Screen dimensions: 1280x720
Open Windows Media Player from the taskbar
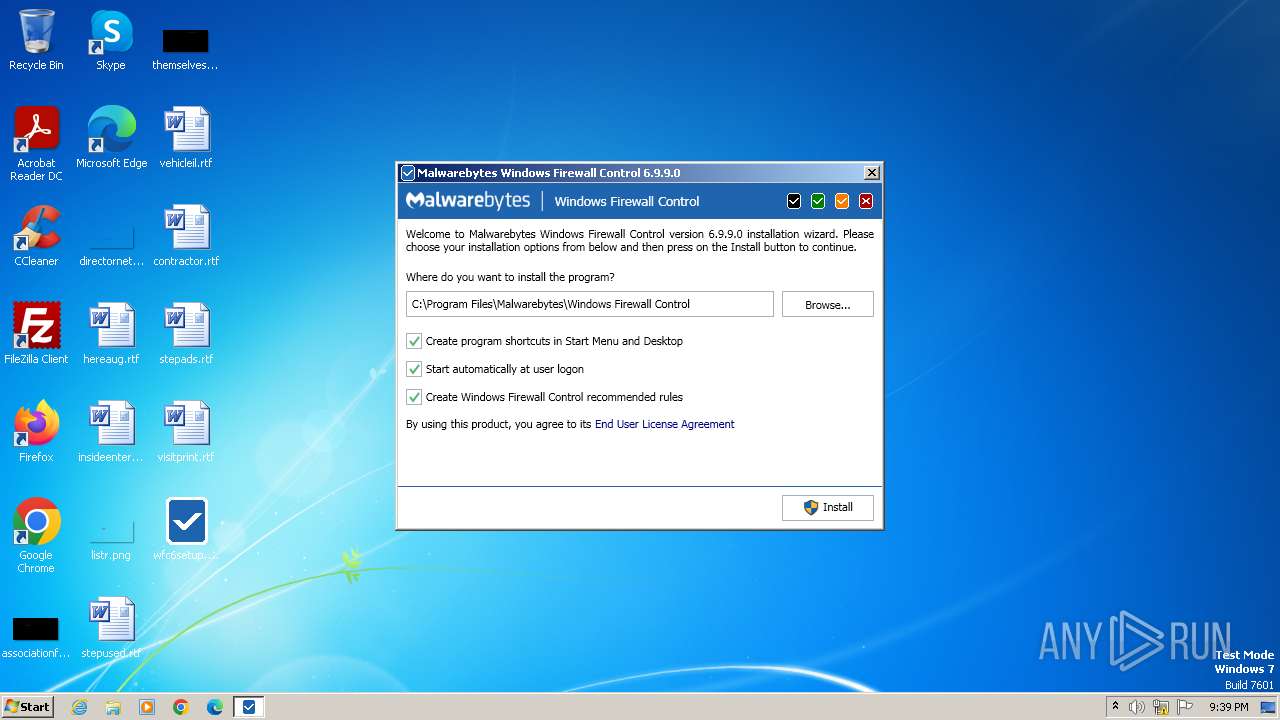(147, 707)
